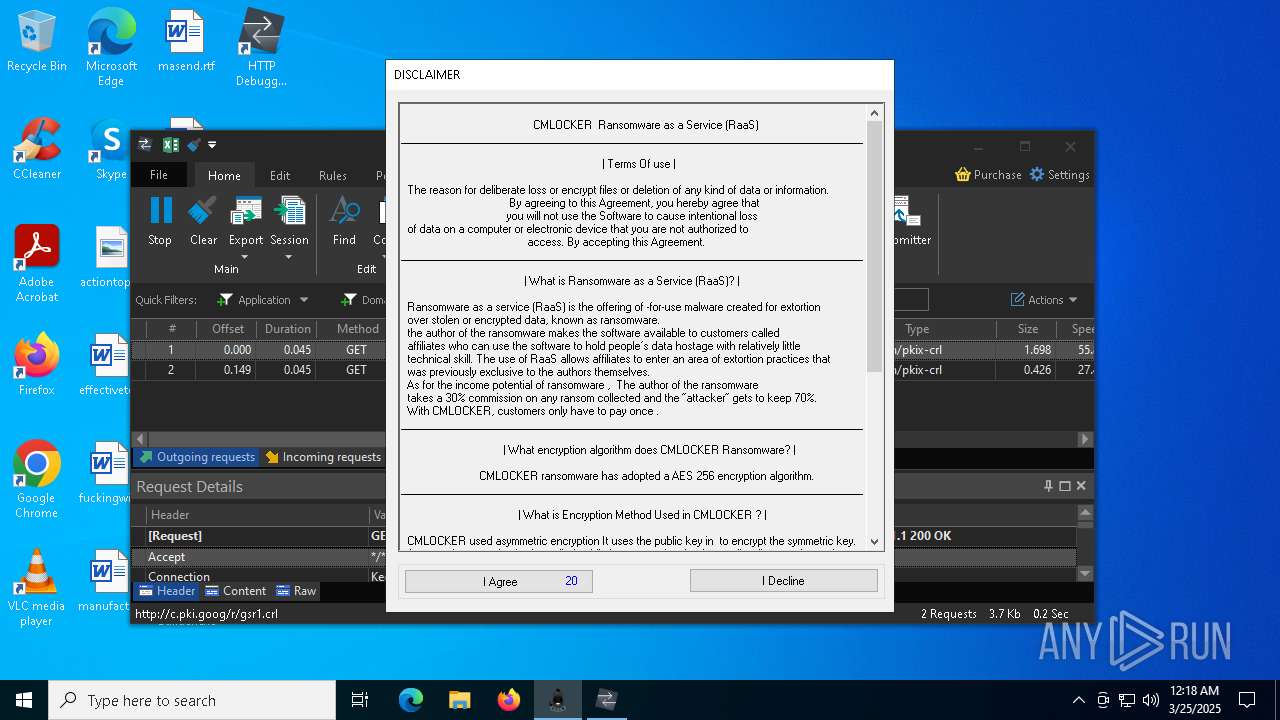Maximize the Request Details panel
Viewport: 1280px width, 720px height.
coord(1064,486)
